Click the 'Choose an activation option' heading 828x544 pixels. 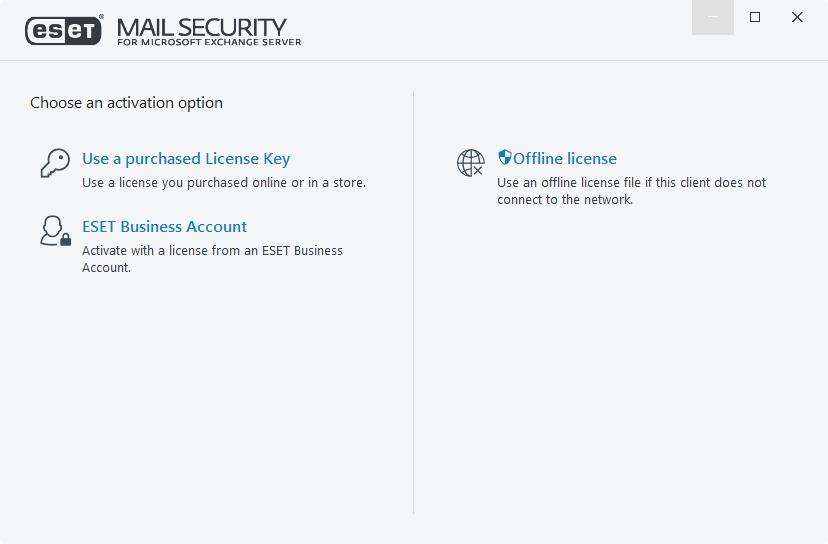click(x=126, y=103)
